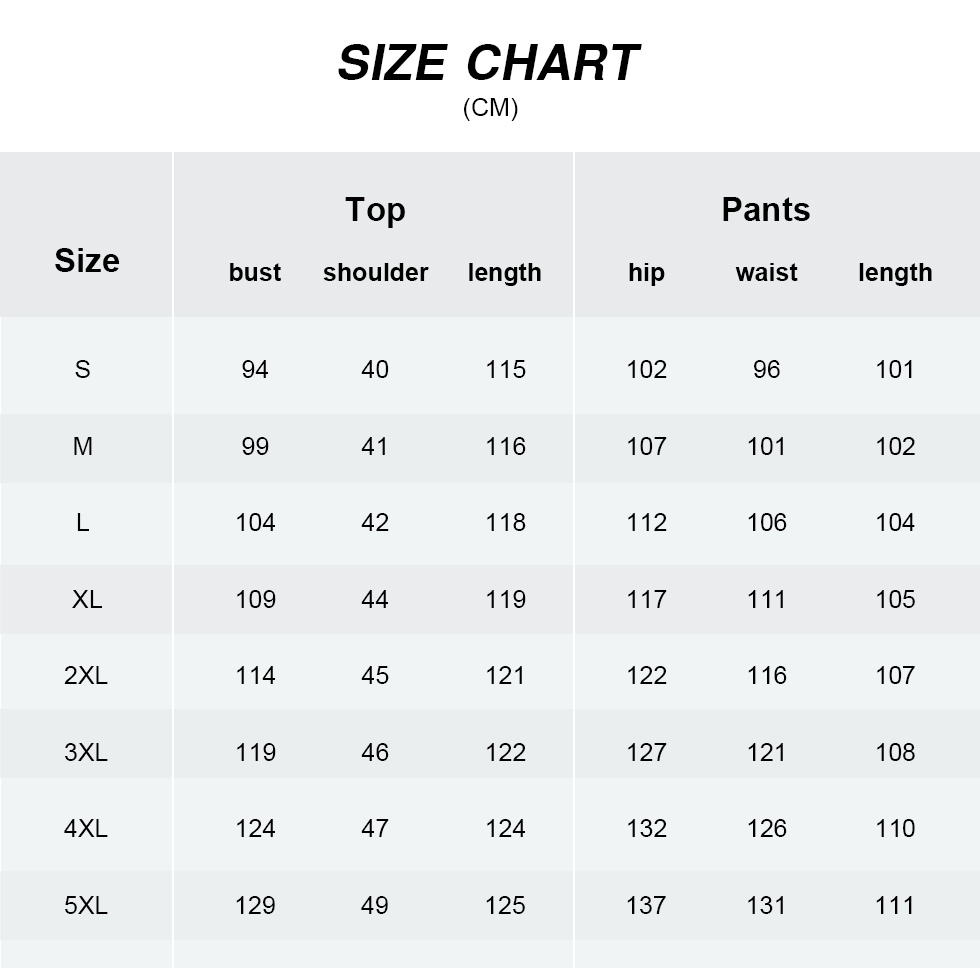
Task: Click the (CM) unit label
Action: [x=490, y=108]
